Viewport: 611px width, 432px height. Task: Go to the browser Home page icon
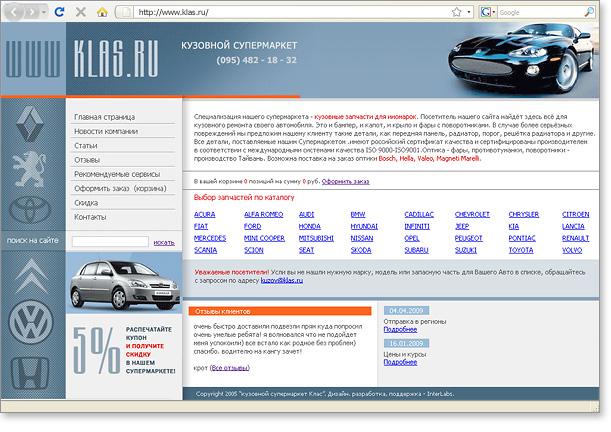[102, 12]
